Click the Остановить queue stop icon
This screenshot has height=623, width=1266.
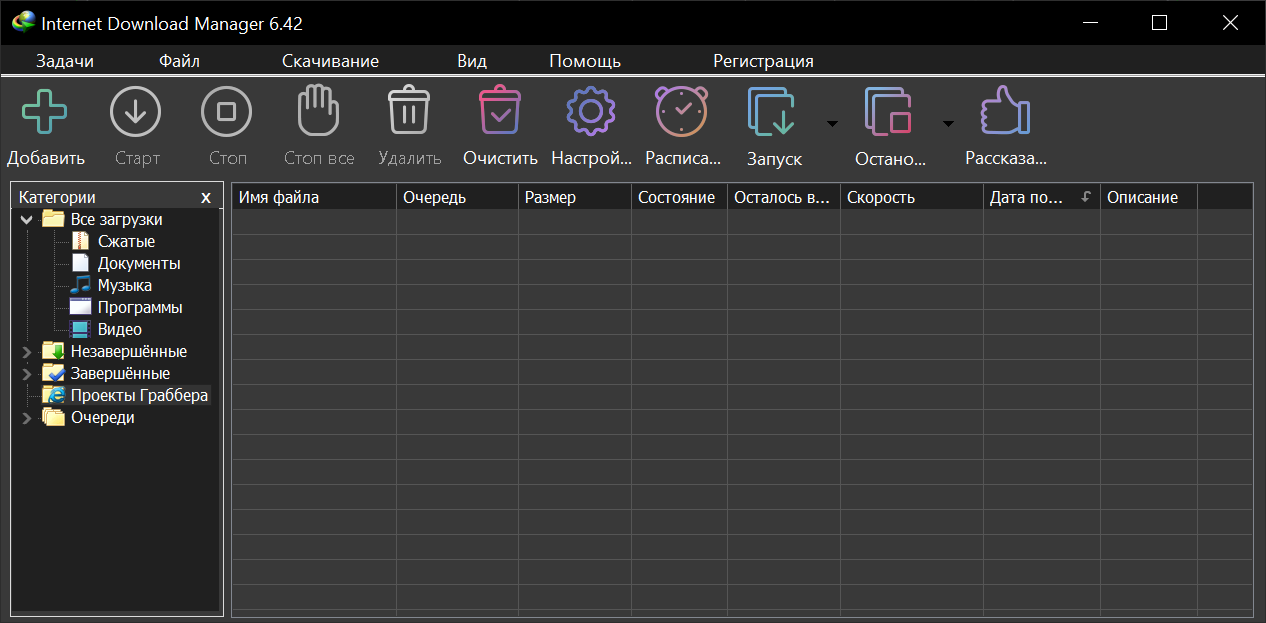(x=889, y=111)
